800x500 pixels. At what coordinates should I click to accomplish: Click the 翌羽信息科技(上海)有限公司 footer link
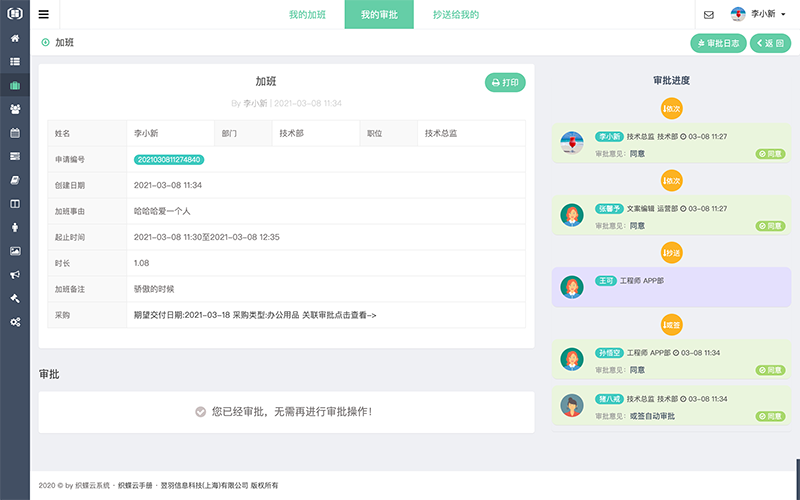tap(205, 485)
